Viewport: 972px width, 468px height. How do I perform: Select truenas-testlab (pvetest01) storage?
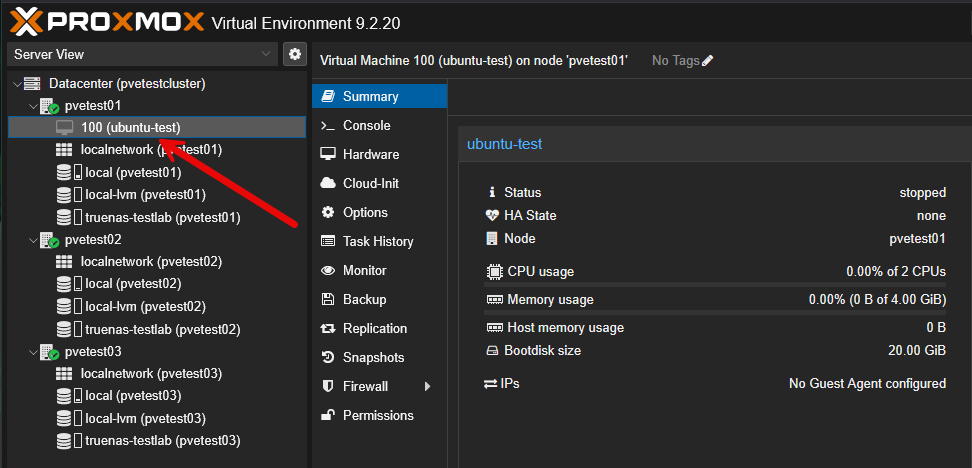tap(163, 218)
